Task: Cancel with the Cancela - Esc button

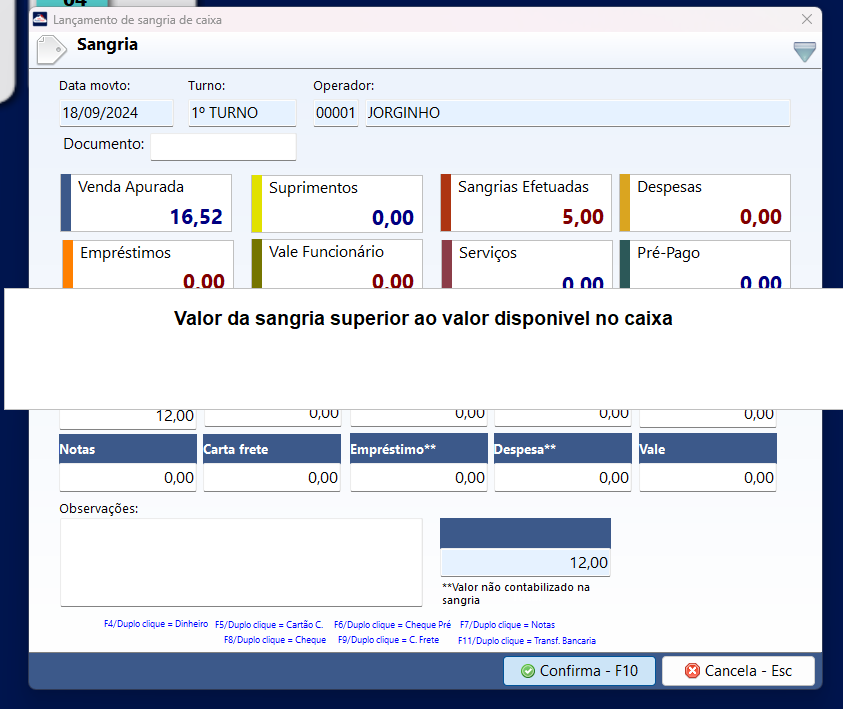Action: tap(738, 671)
